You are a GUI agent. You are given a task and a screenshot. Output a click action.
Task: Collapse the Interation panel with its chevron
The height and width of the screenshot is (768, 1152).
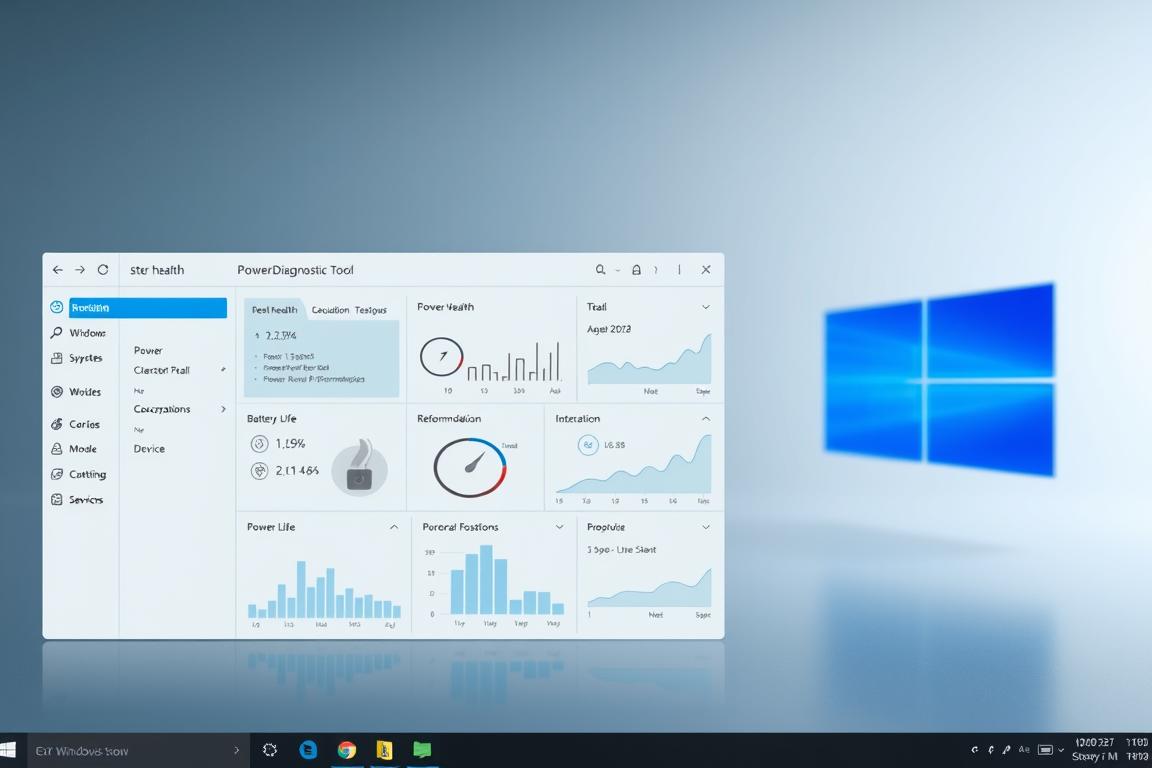(x=706, y=418)
